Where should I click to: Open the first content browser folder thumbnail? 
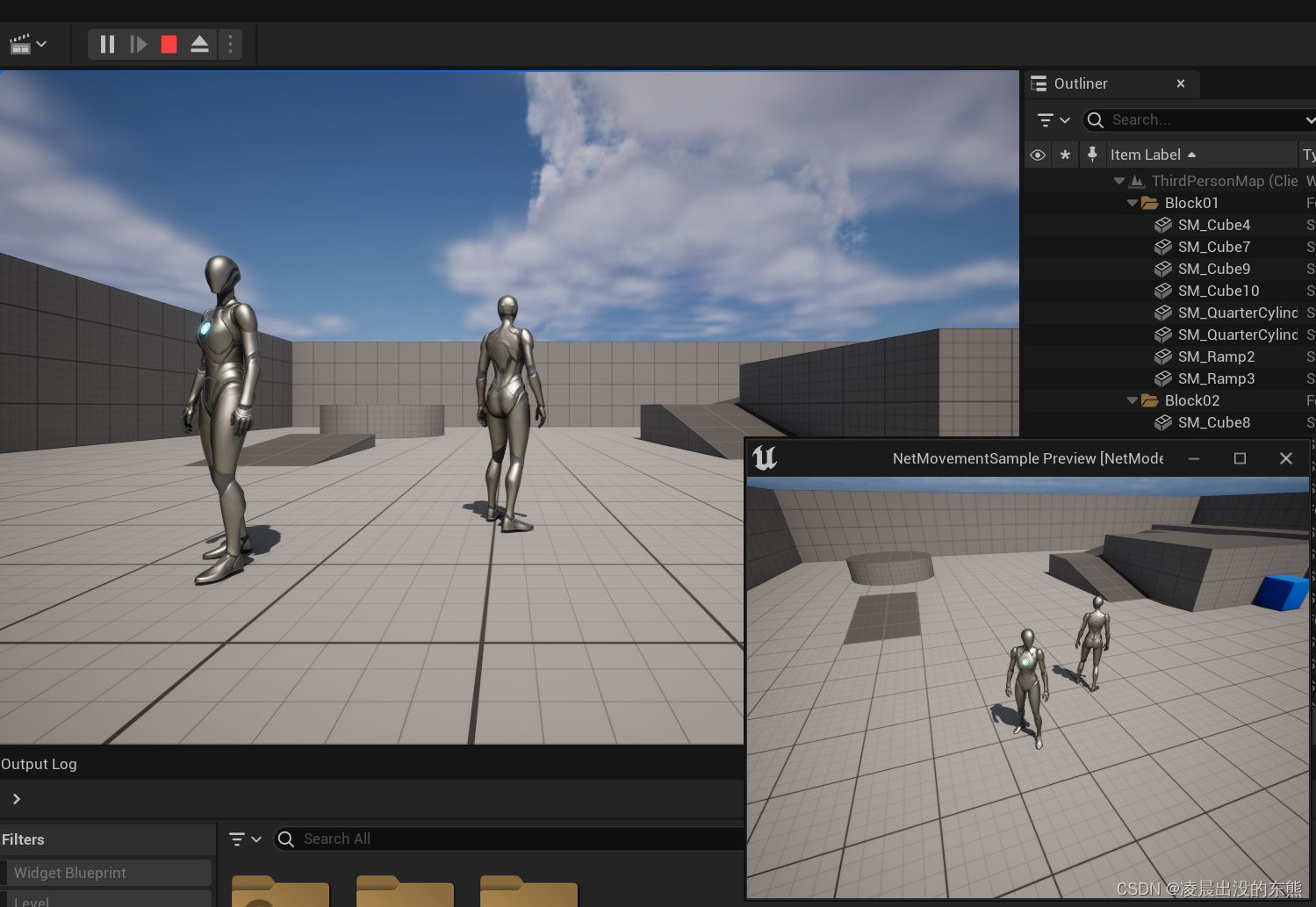[x=280, y=891]
